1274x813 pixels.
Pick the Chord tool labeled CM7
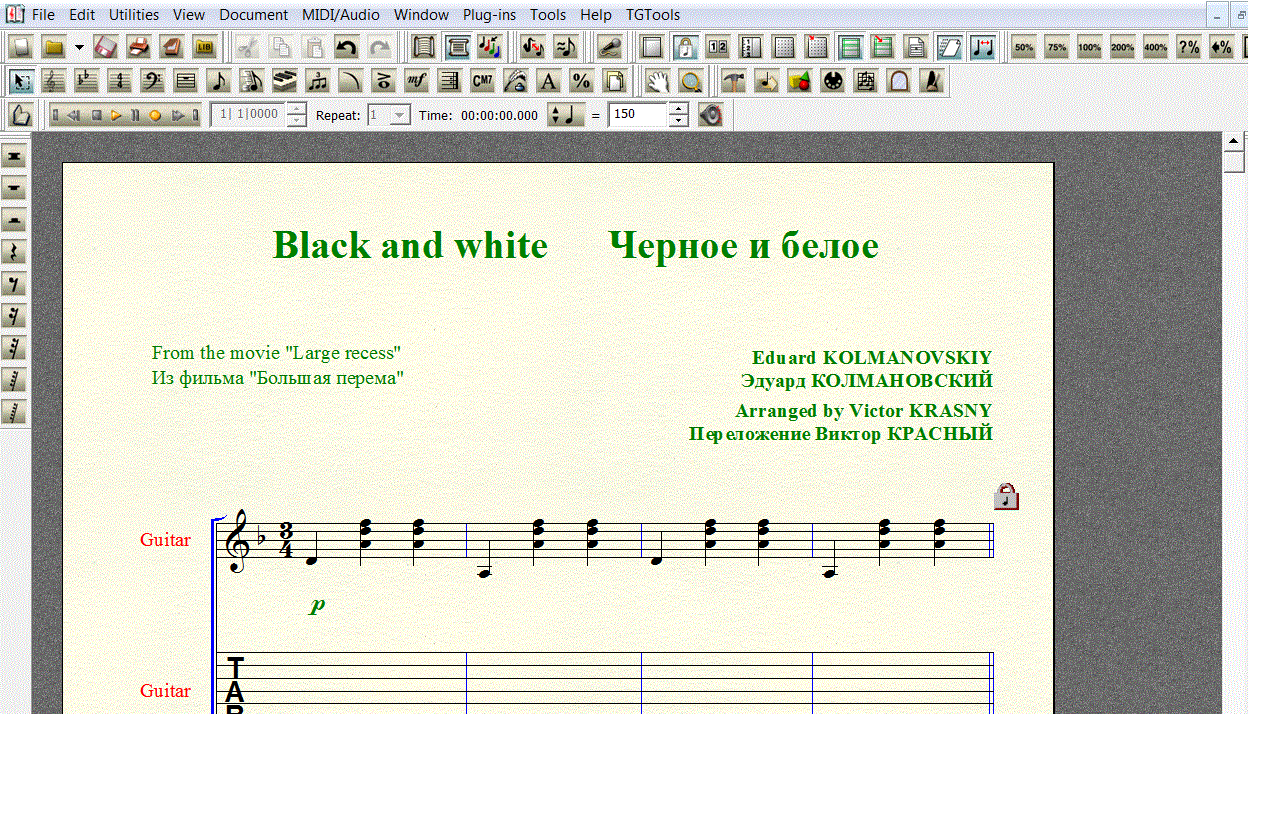[482, 81]
